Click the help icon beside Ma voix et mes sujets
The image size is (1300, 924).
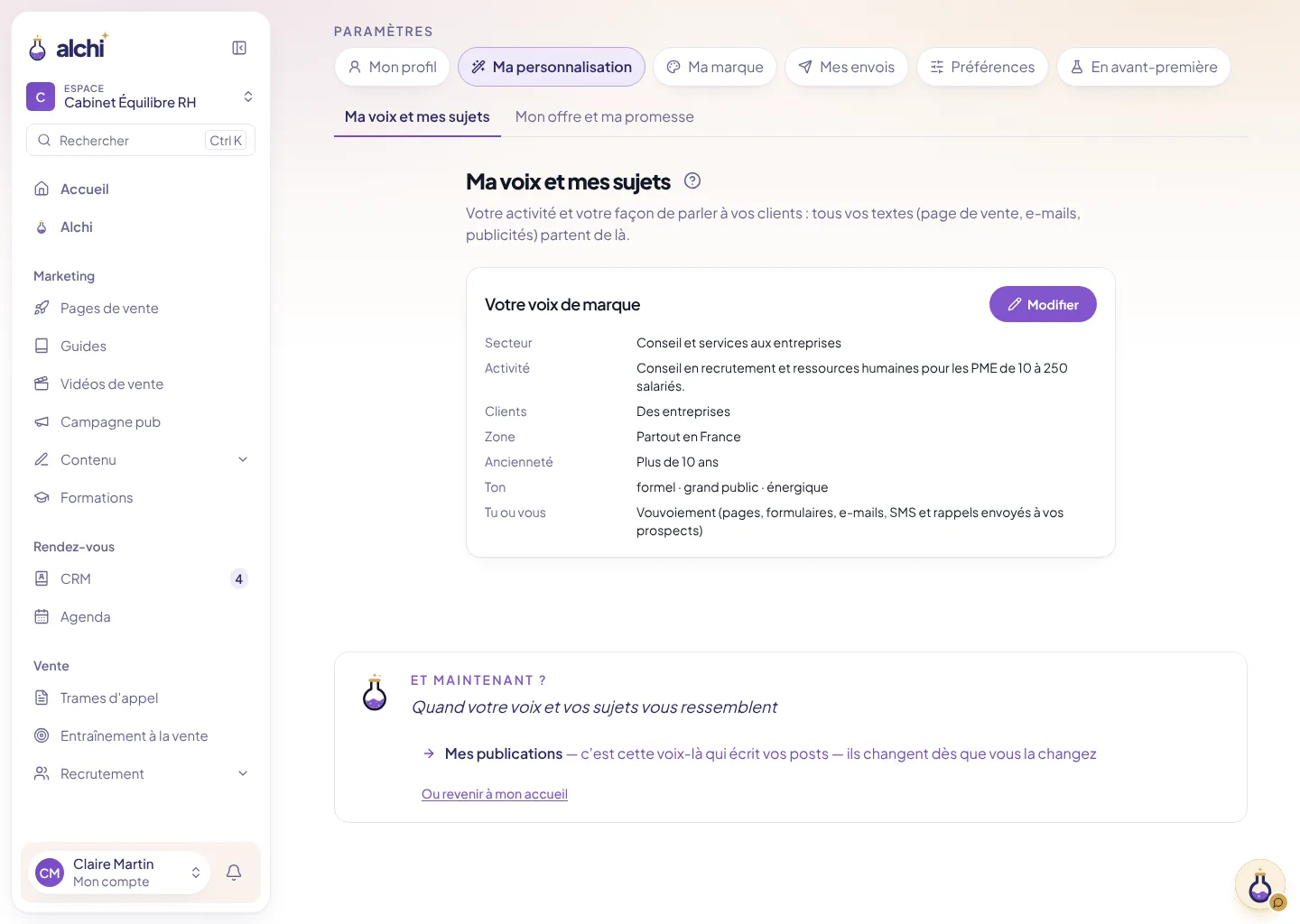pos(692,180)
